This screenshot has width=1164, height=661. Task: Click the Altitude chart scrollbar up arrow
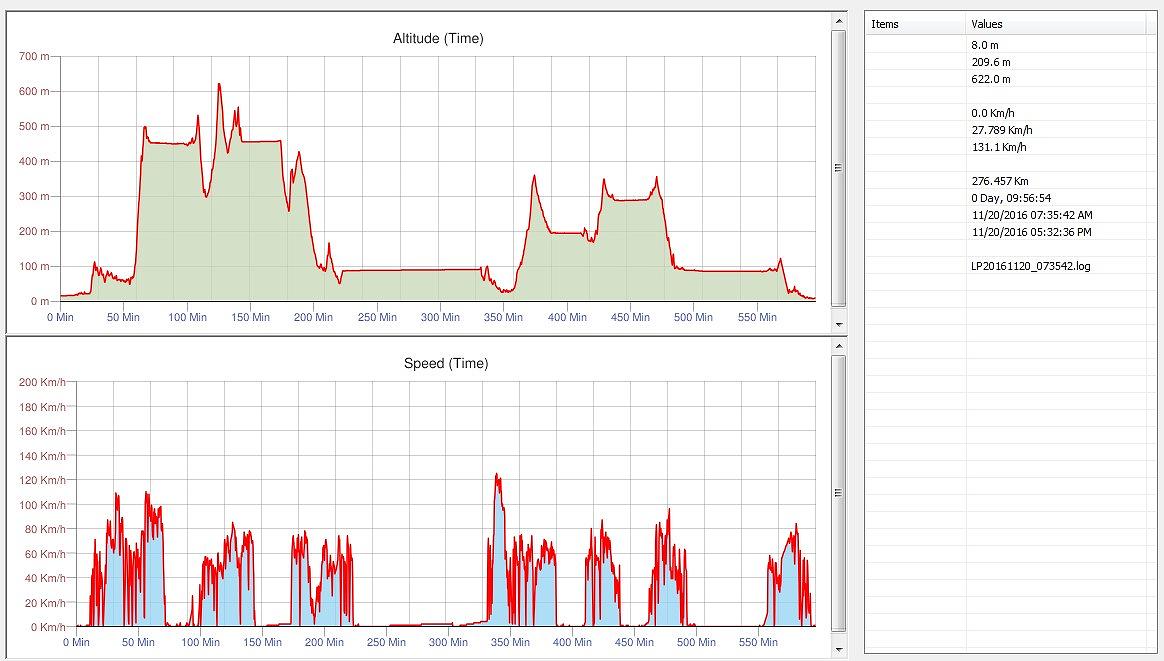pos(839,21)
